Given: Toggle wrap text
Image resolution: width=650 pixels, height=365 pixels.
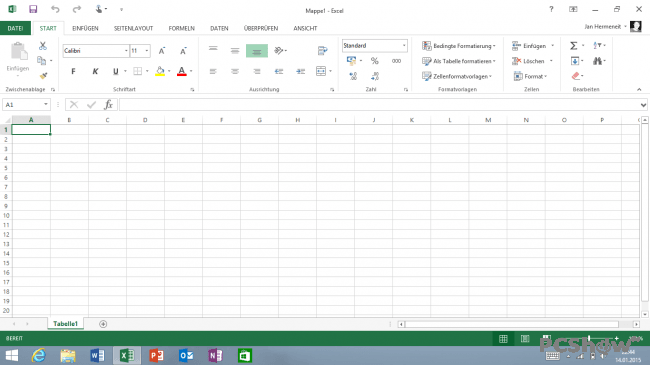Looking at the screenshot, I should [x=322, y=51].
